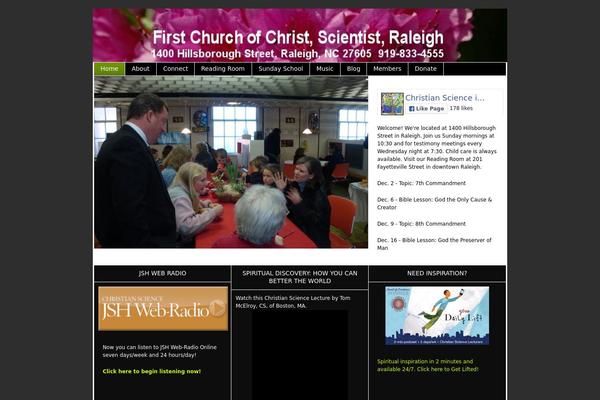
Task: Click the Sunday School gathering photo
Action: click(231, 162)
